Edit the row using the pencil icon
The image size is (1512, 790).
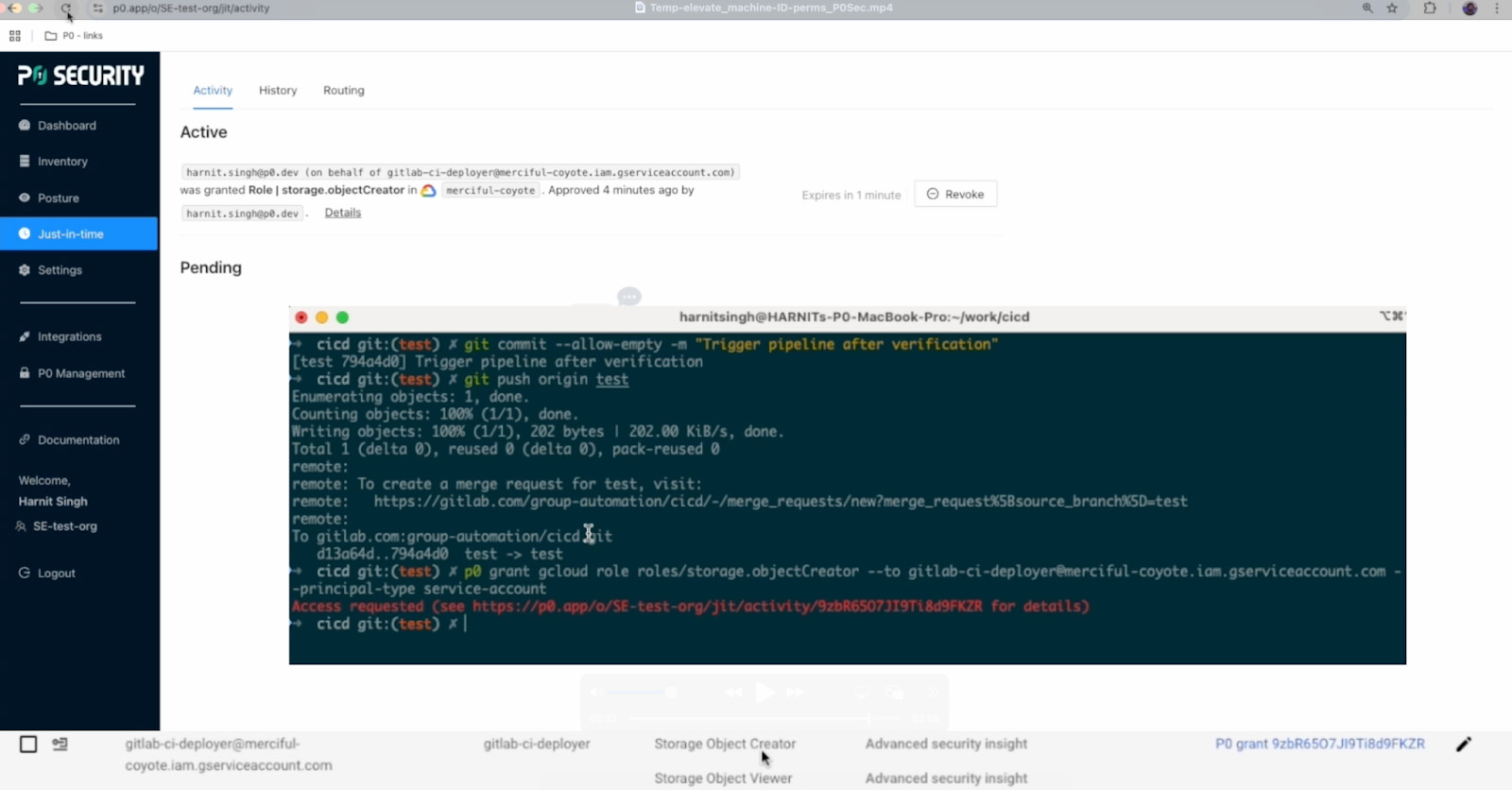pos(1464,745)
